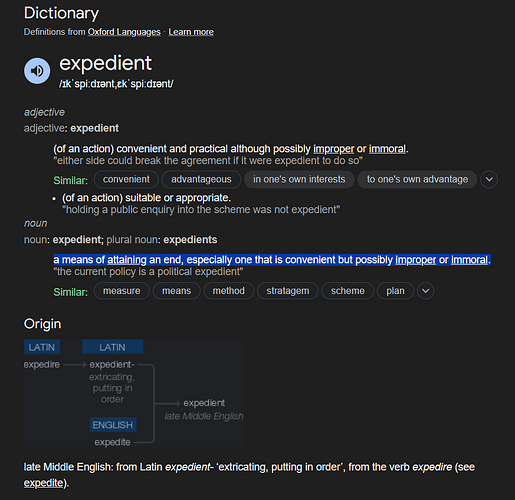This screenshot has width=515, height=500.
Task: Select the 'scheme' synonym chip
Action: 348,291
